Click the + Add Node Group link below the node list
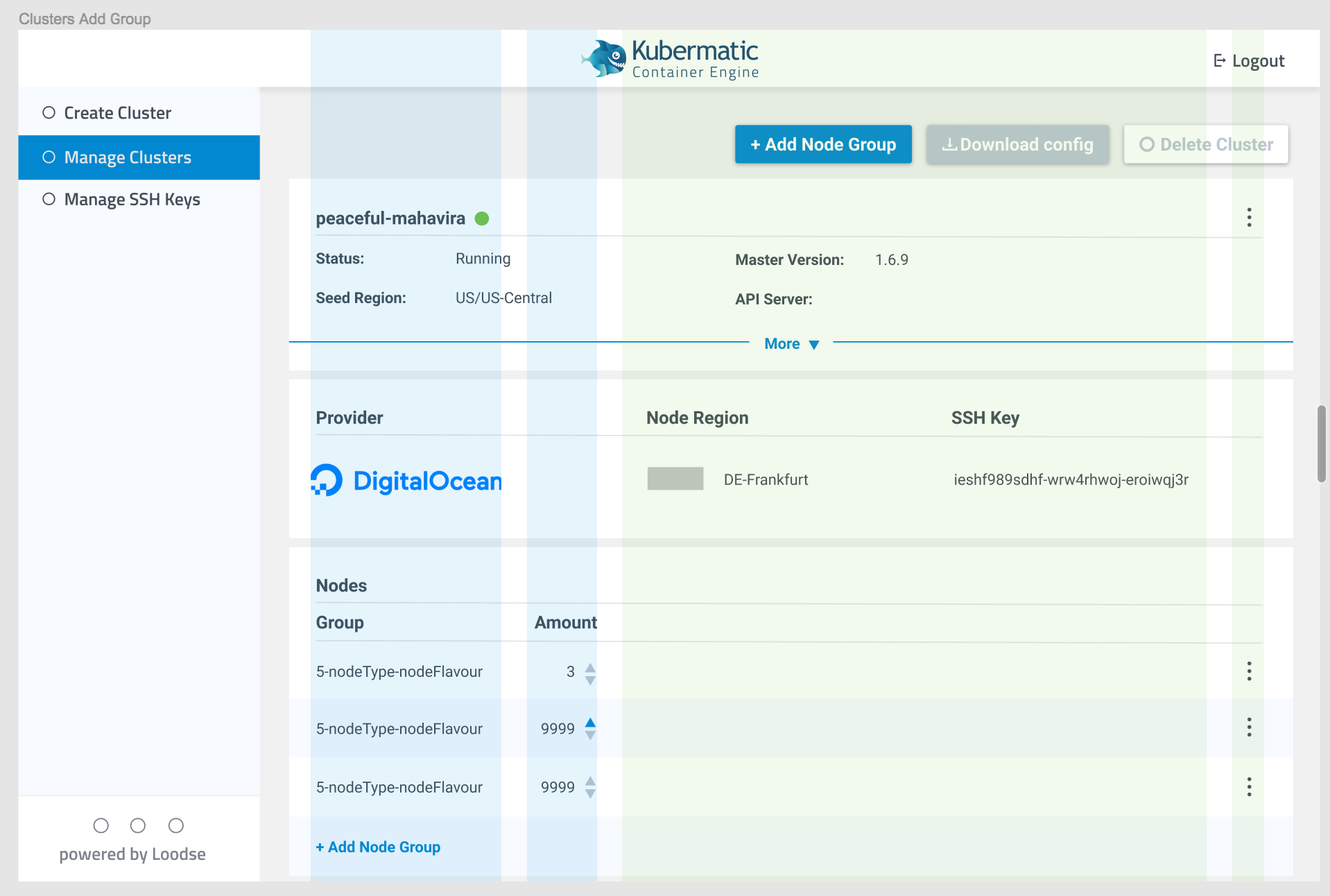Screen dimensions: 1330x896 tap(378, 847)
